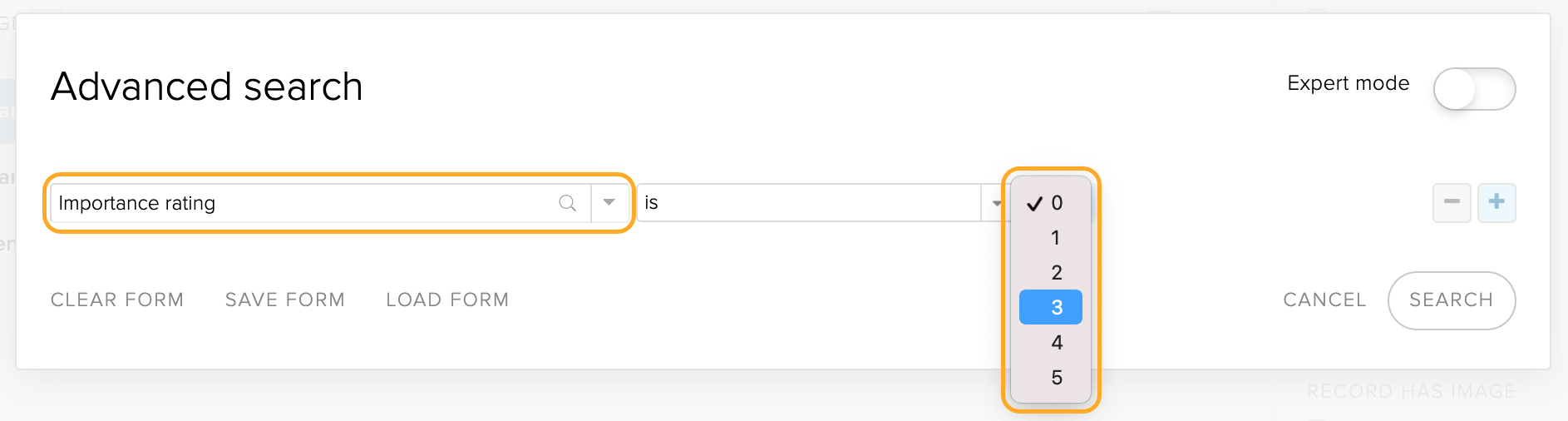1568x421 pixels.
Task: Open the 'is' operator dropdown arrow
Action: tap(995, 203)
